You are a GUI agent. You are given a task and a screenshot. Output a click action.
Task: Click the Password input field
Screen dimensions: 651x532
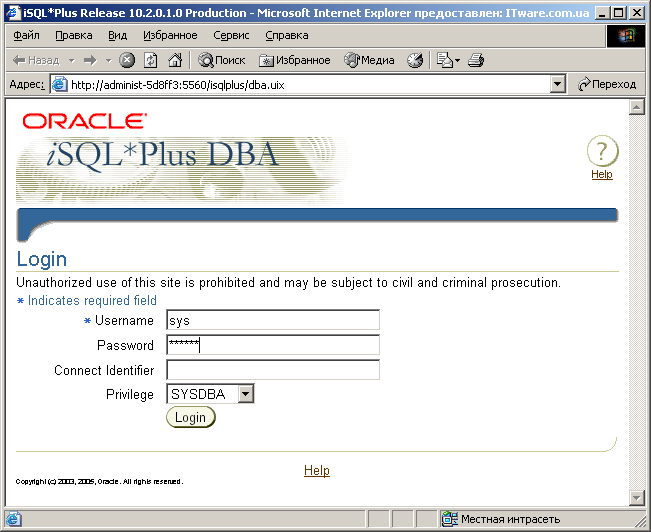pyautogui.click(x=273, y=345)
